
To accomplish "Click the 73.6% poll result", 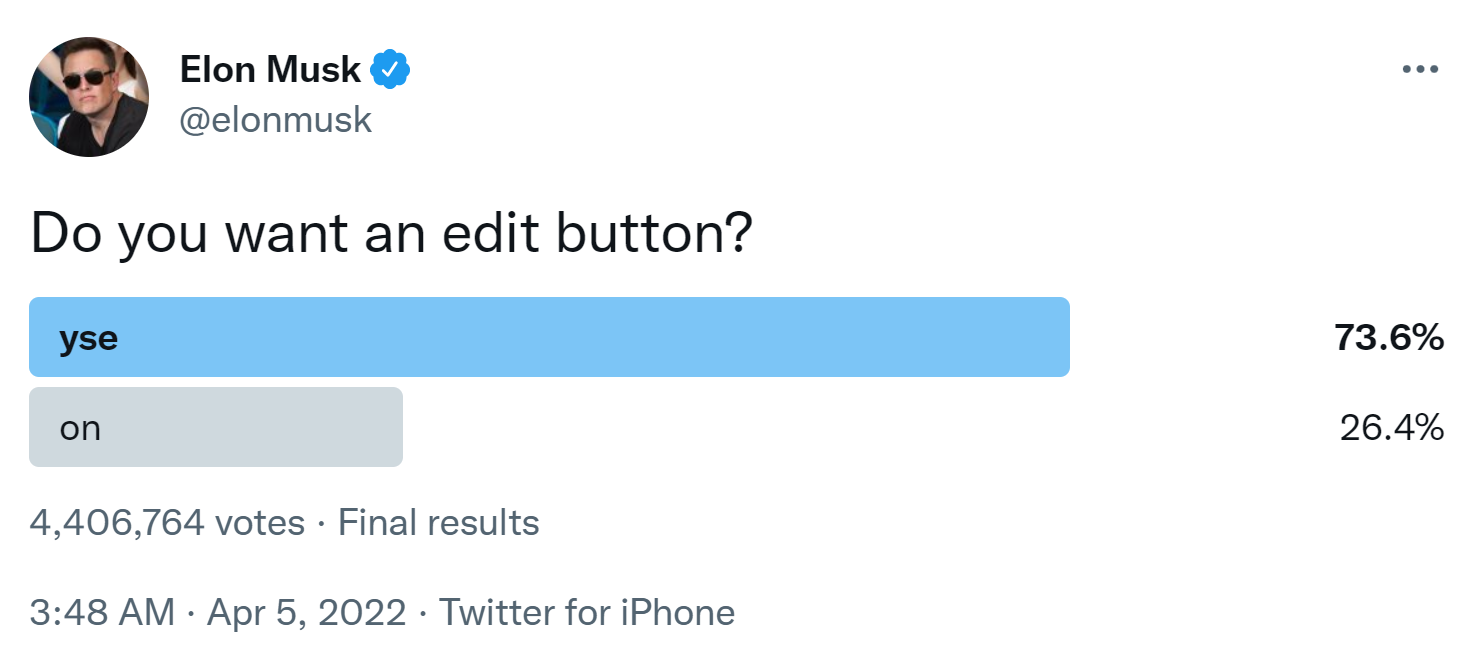I will click(x=1388, y=338).
